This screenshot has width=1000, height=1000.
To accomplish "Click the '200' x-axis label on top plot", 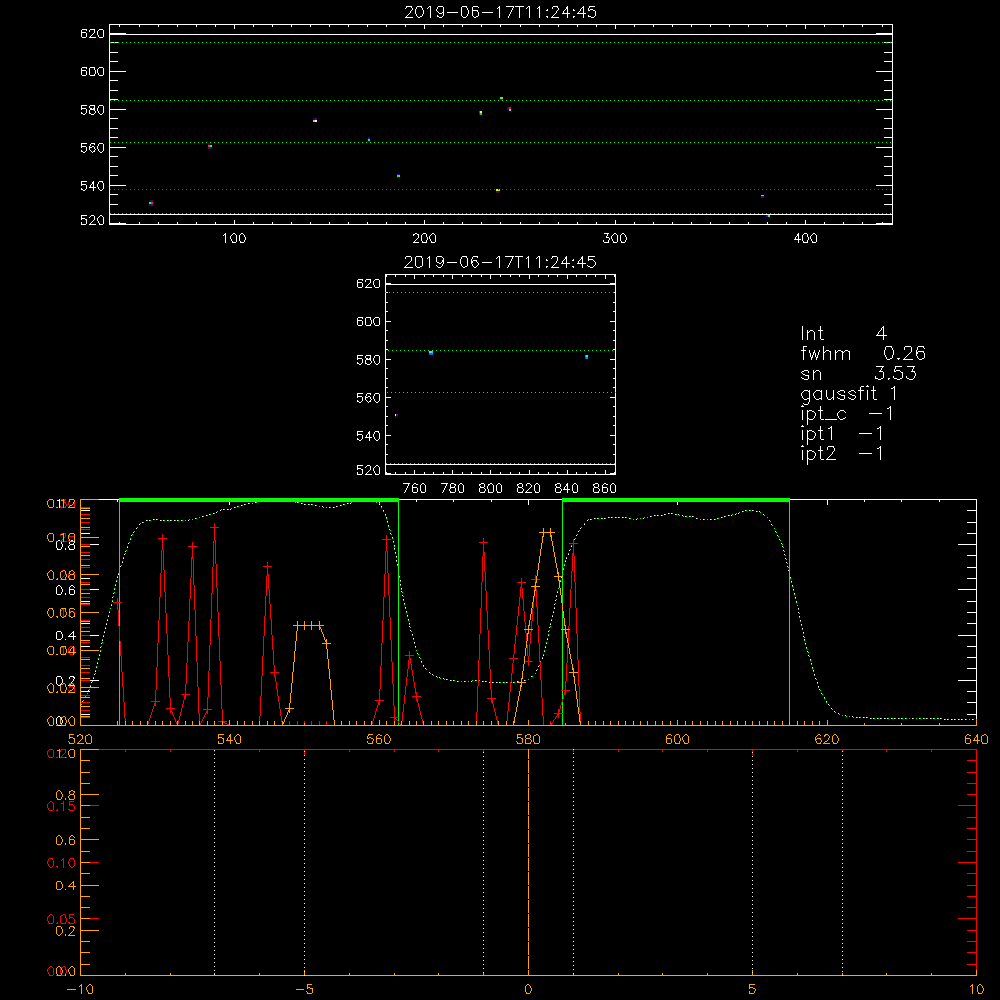I will 425,239.
